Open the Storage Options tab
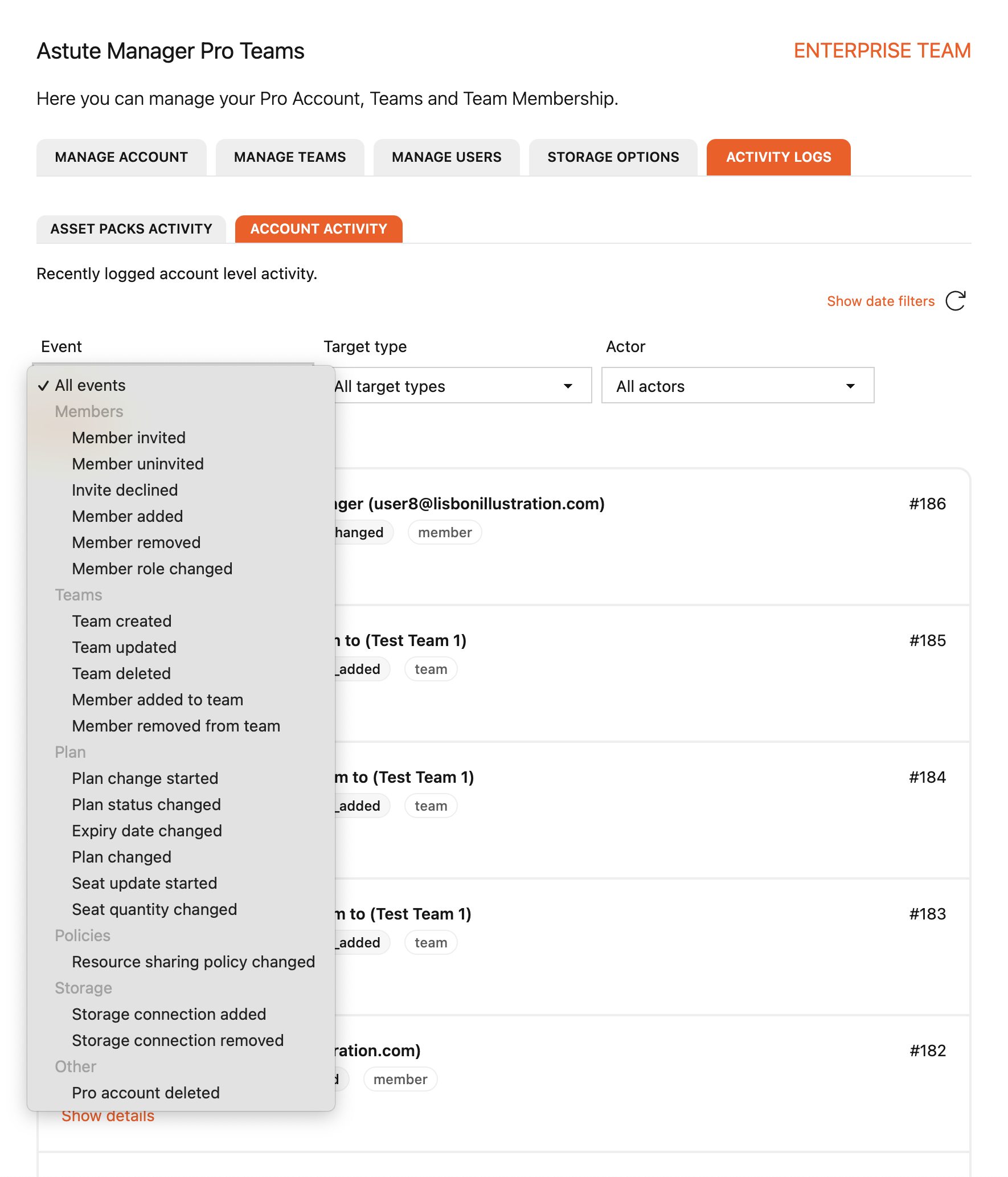 click(x=613, y=157)
